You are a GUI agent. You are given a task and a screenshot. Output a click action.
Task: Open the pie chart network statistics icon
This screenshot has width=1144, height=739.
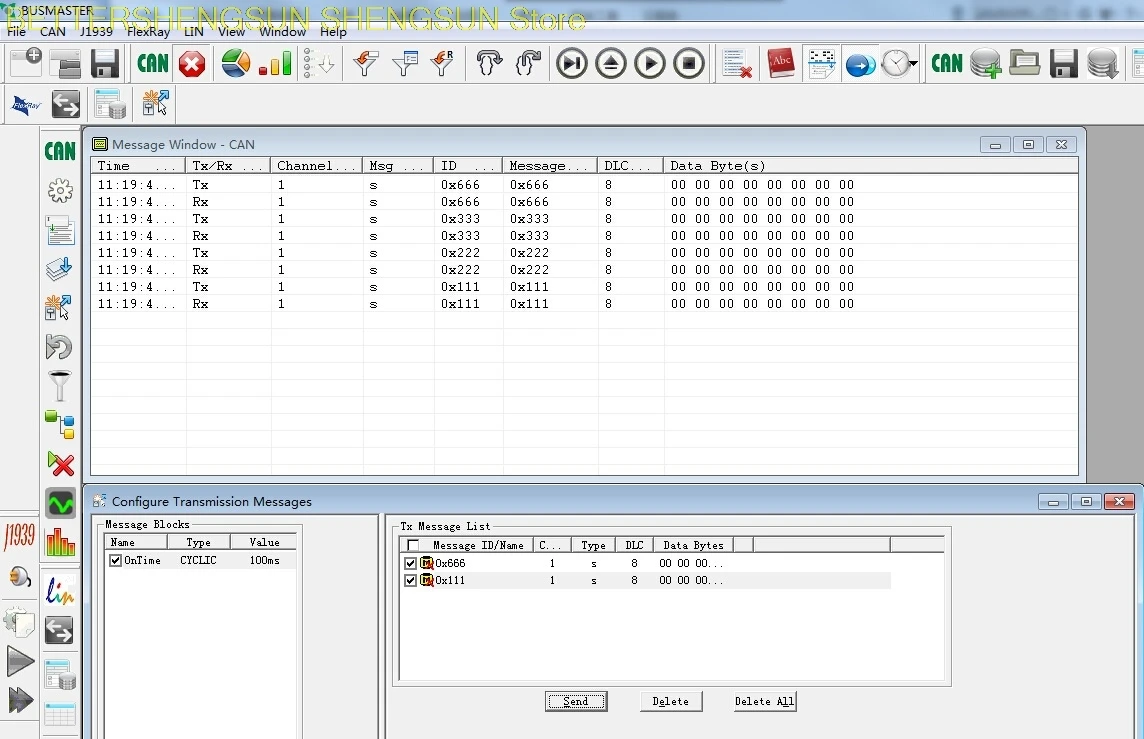(236, 63)
